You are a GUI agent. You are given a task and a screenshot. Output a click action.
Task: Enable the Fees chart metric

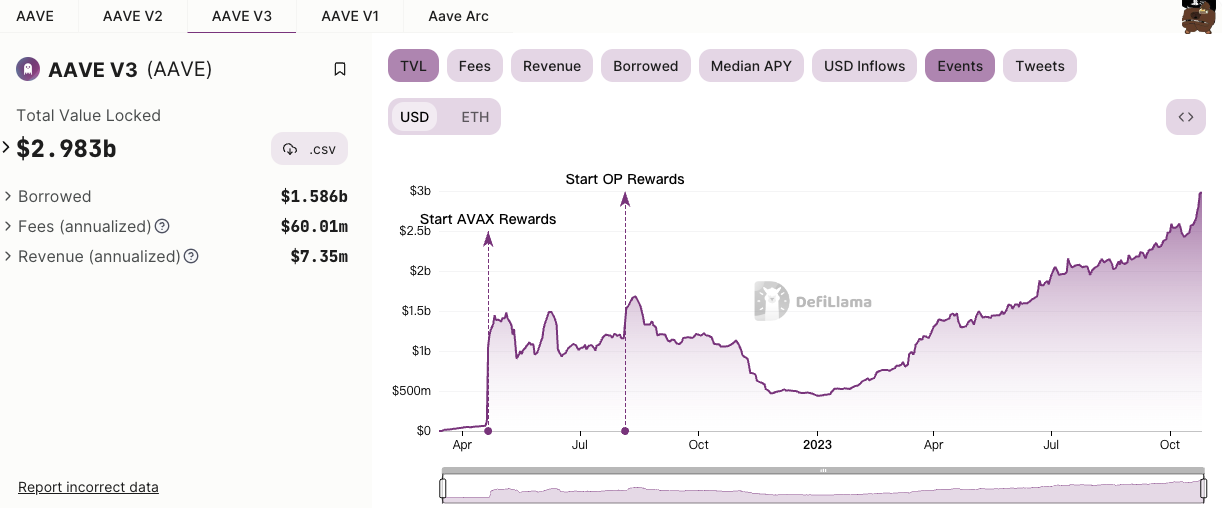pos(474,66)
